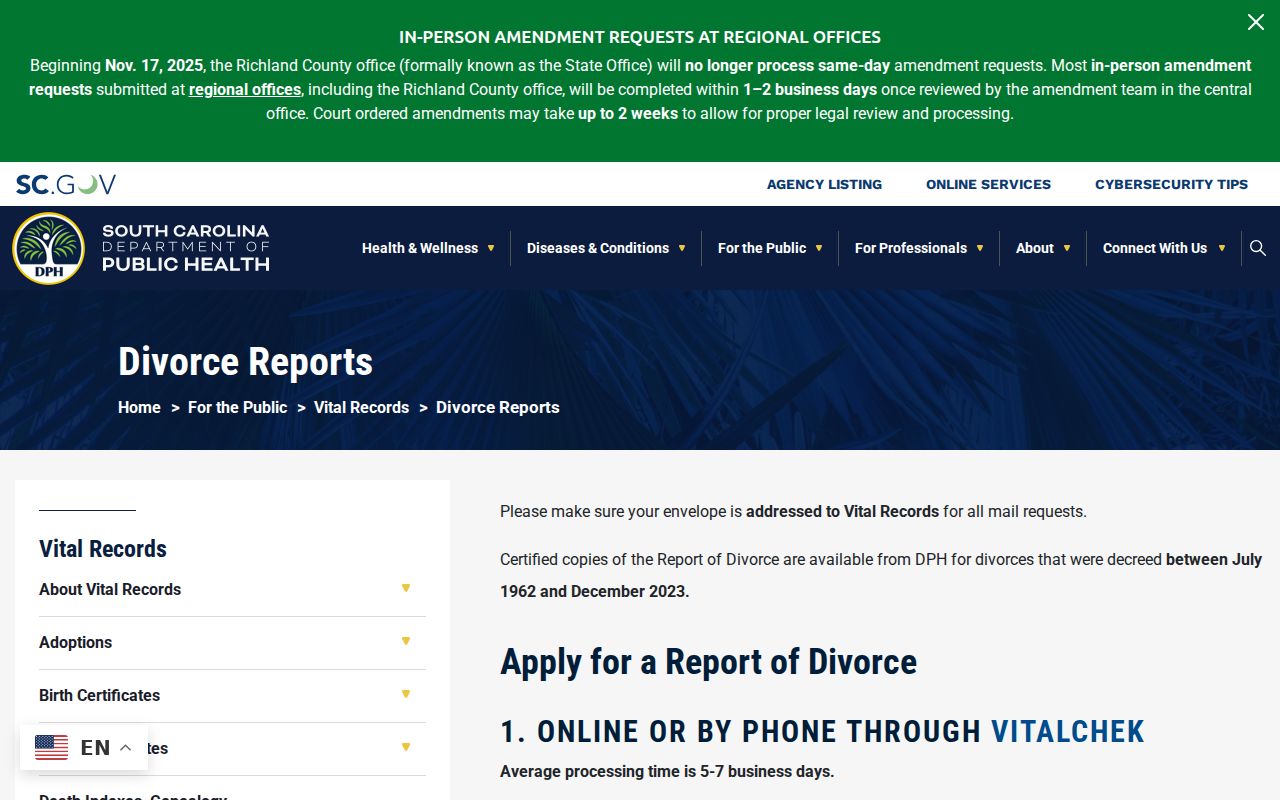This screenshot has width=1280, height=800.
Task: Open the About menu
Action: tap(1035, 248)
